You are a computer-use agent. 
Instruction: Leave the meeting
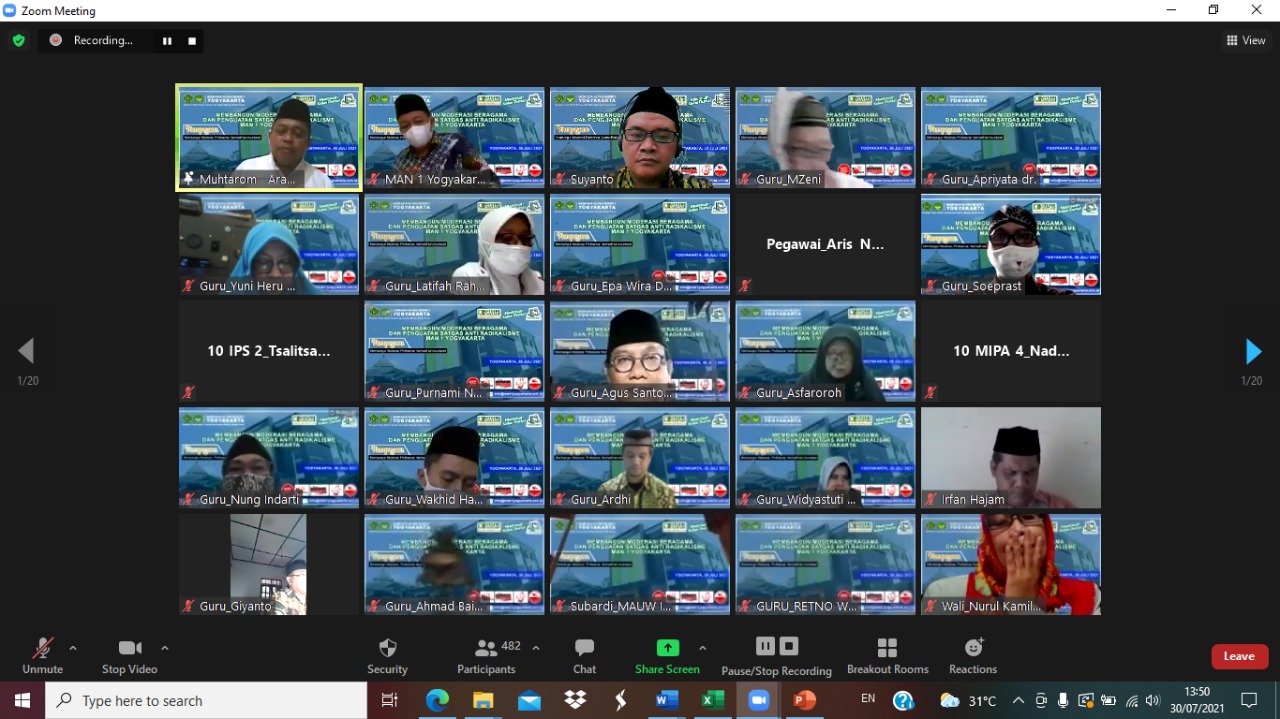[1239, 656]
